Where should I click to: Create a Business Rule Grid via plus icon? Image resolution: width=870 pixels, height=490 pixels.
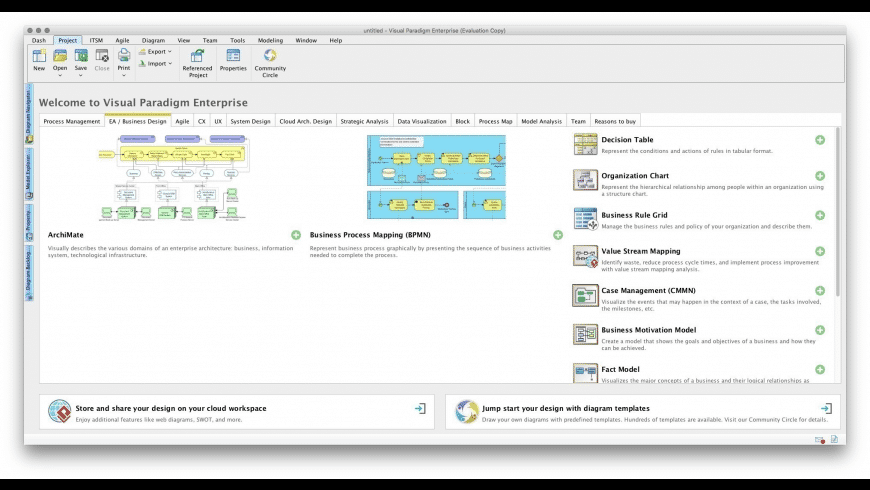point(820,215)
